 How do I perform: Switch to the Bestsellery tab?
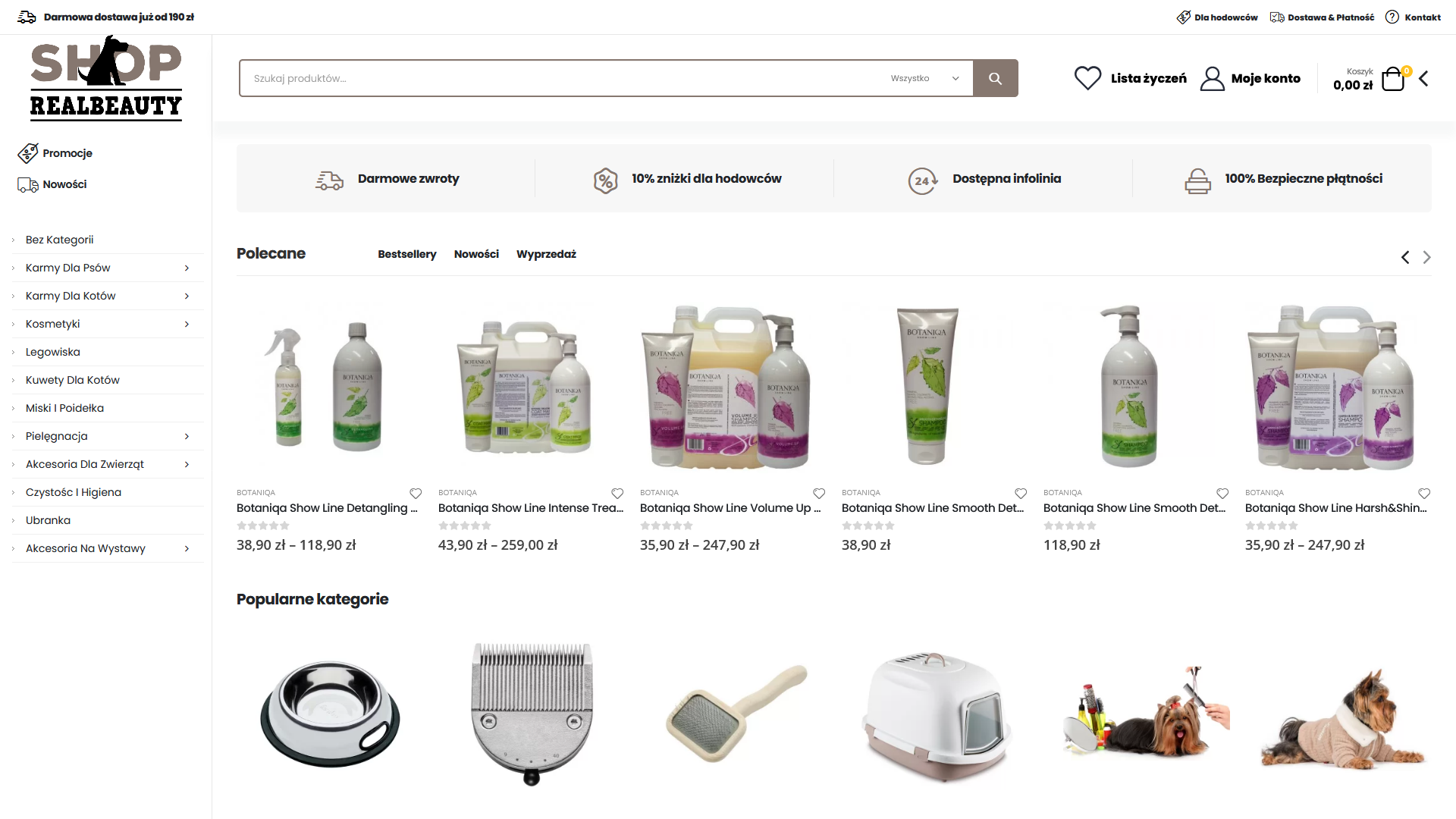[x=407, y=254]
